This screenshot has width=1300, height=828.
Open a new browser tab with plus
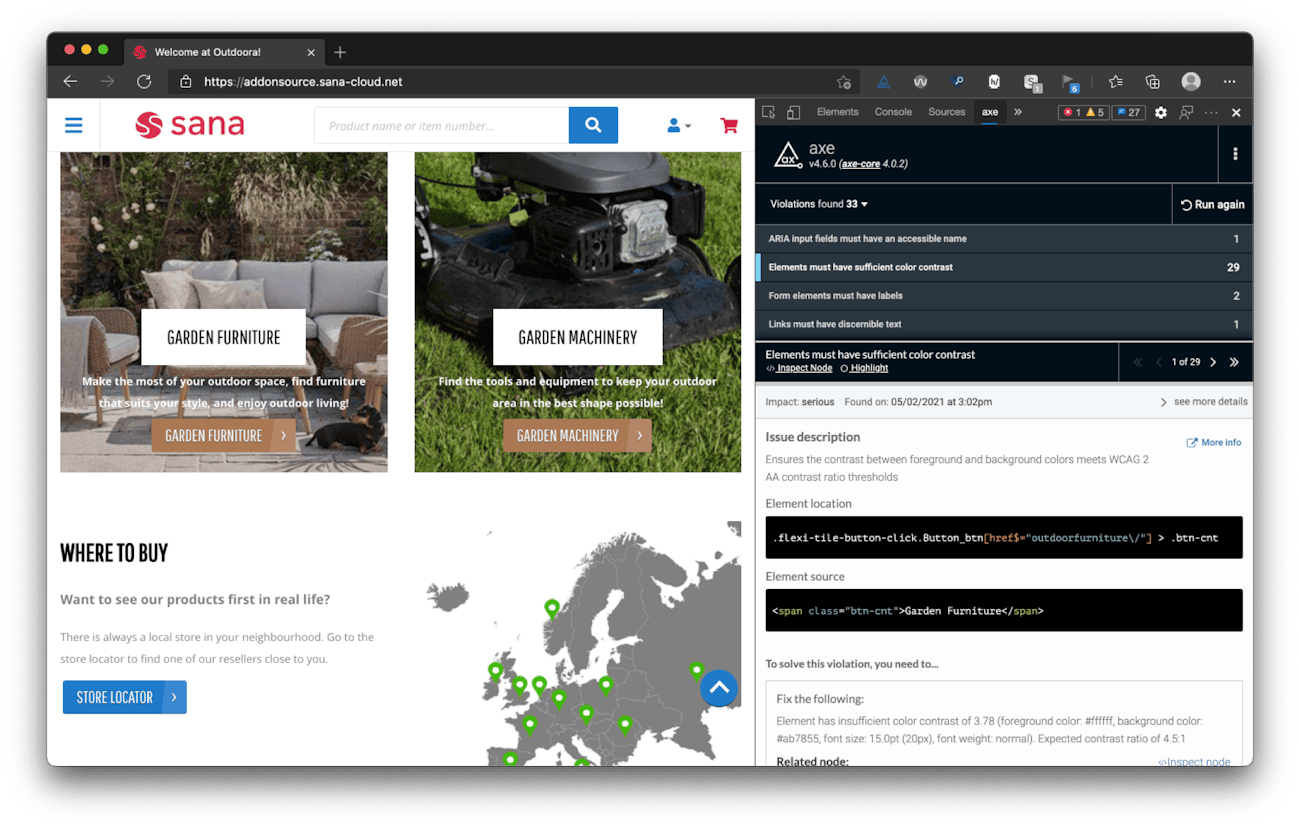pos(340,52)
